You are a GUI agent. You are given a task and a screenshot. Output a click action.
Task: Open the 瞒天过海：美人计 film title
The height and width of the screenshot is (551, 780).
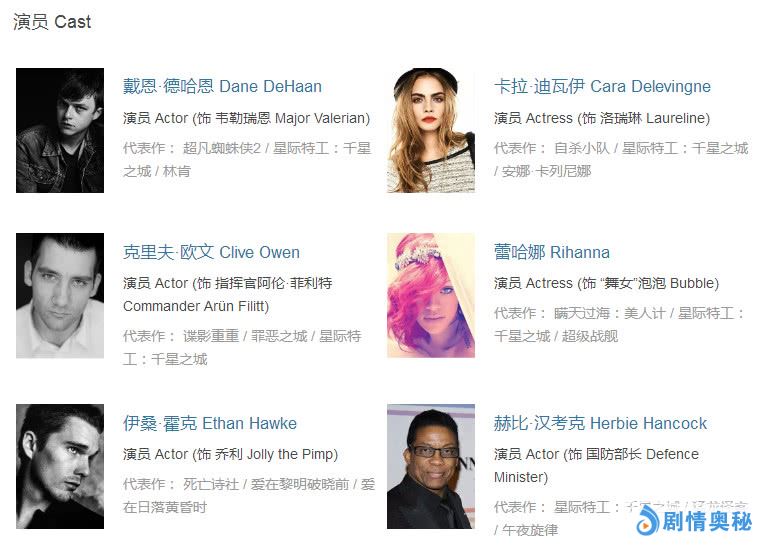pos(609,313)
